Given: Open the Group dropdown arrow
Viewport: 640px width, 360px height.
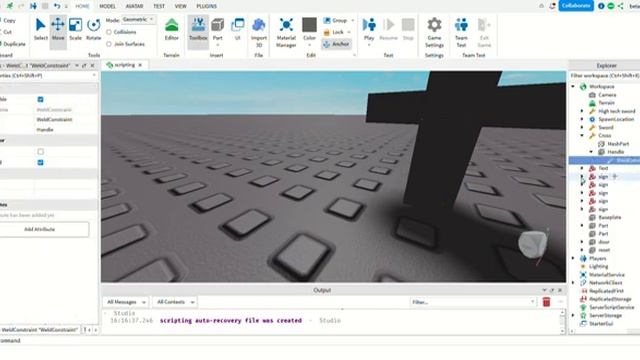Looking at the screenshot, I should pos(353,20).
